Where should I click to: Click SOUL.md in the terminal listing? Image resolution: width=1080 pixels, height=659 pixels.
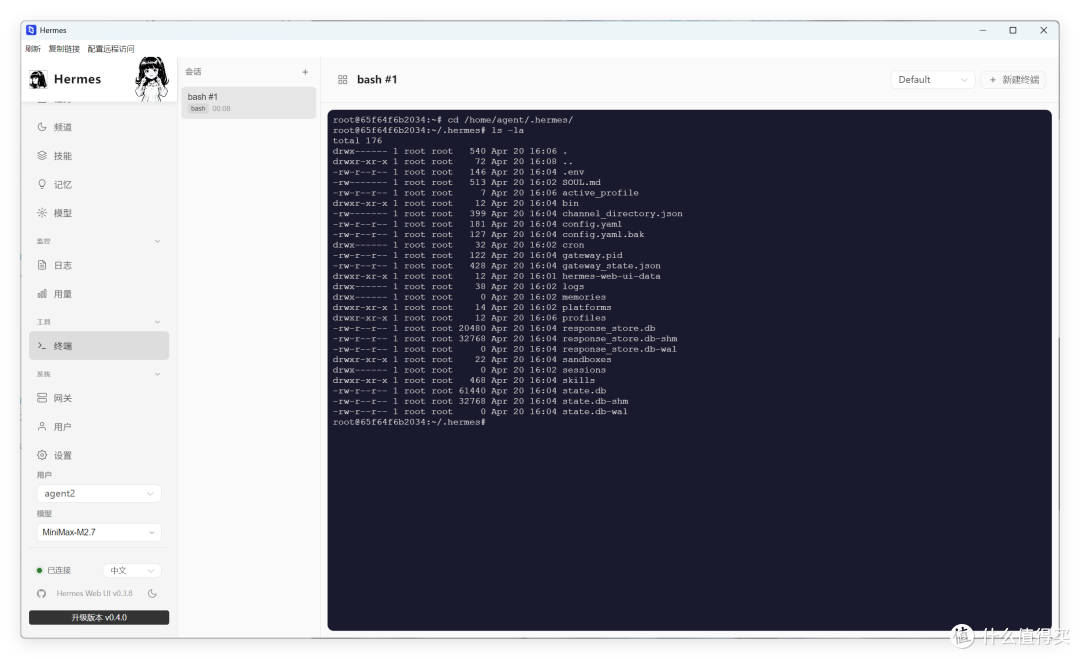581,182
